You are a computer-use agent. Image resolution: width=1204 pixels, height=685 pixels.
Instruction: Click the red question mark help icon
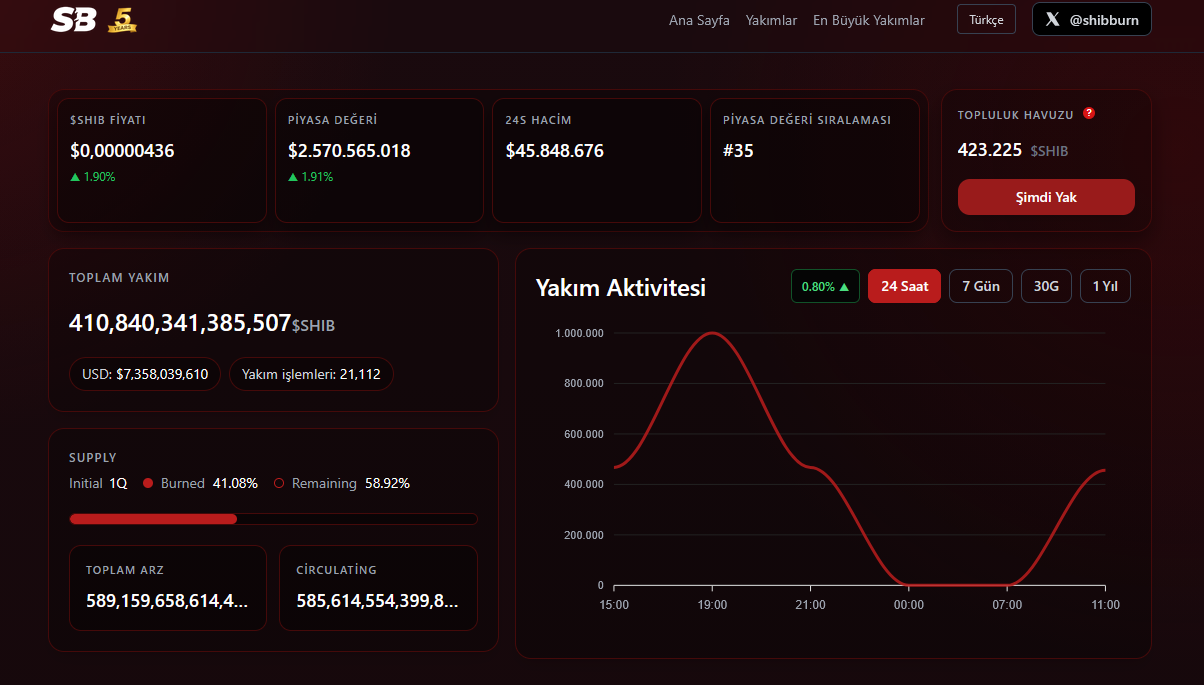click(1089, 113)
